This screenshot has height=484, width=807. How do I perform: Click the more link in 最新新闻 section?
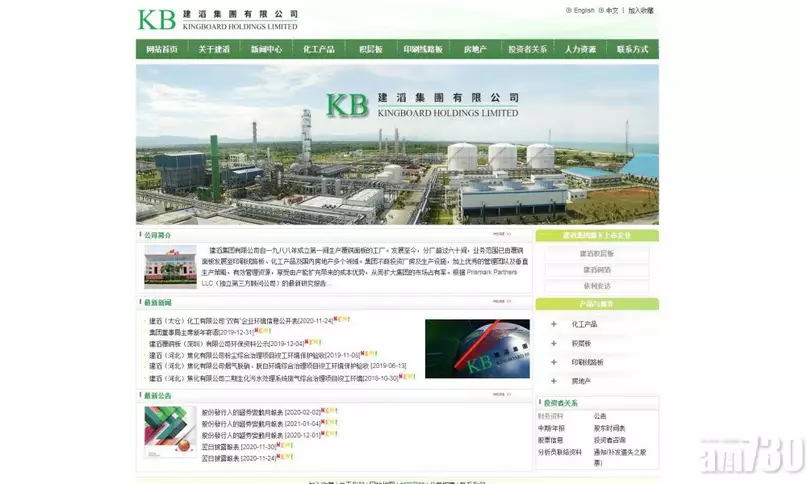pyautogui.click(x=502, y=301)
